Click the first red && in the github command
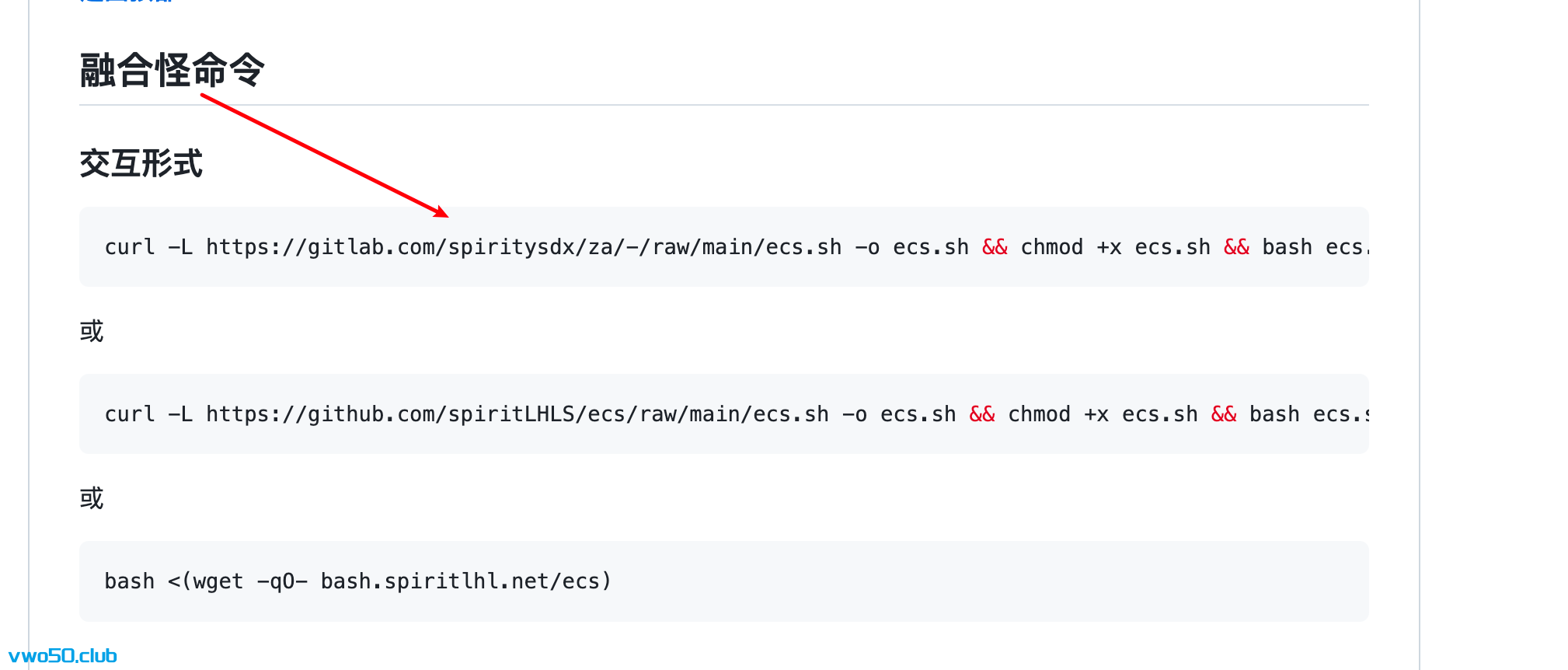The image size is (1568, 670). click(x=982, y=414)
